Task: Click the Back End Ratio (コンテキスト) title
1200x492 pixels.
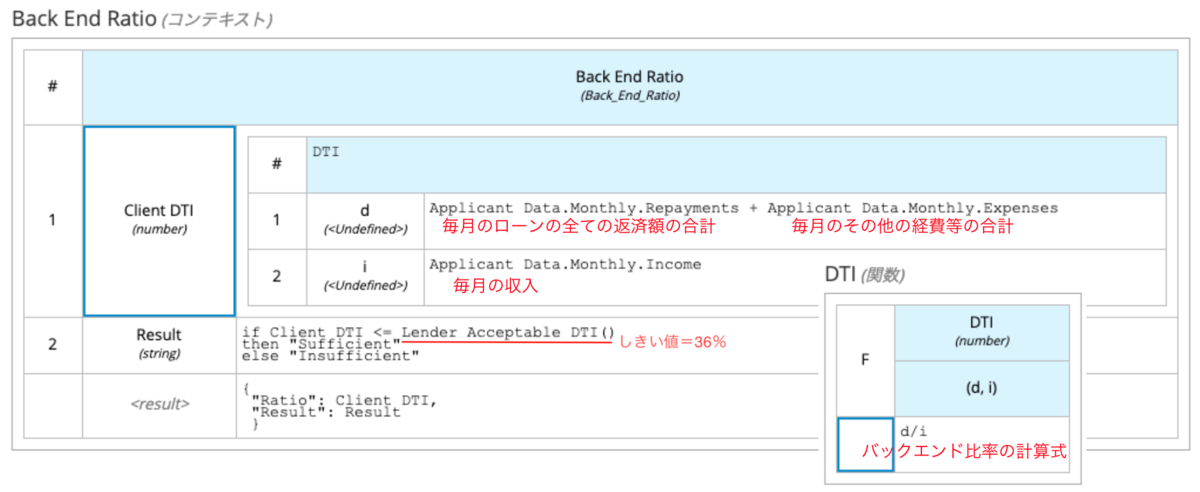Action: pyautogui.click(x=142, y=18)
